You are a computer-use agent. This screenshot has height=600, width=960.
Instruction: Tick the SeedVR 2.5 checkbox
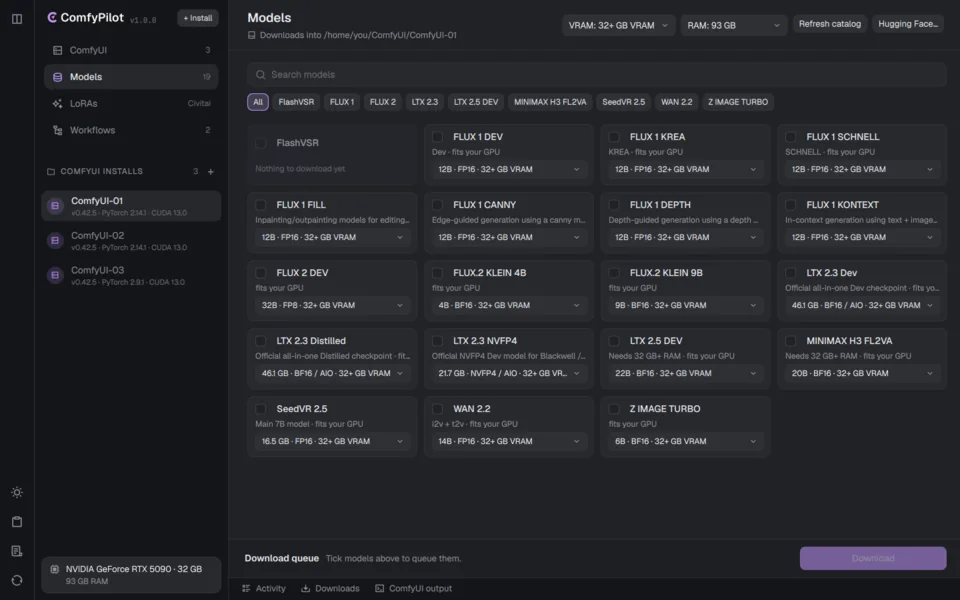261,408
